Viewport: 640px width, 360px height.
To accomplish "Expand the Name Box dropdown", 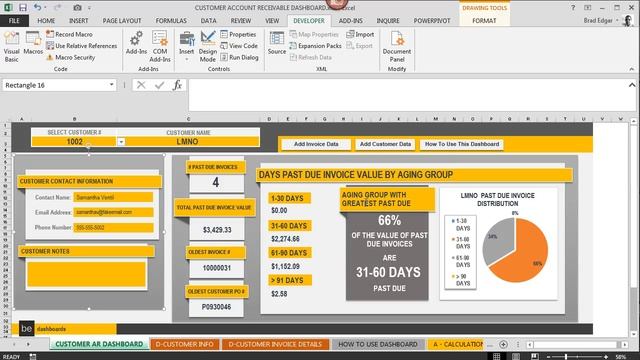I will (111, 85).
